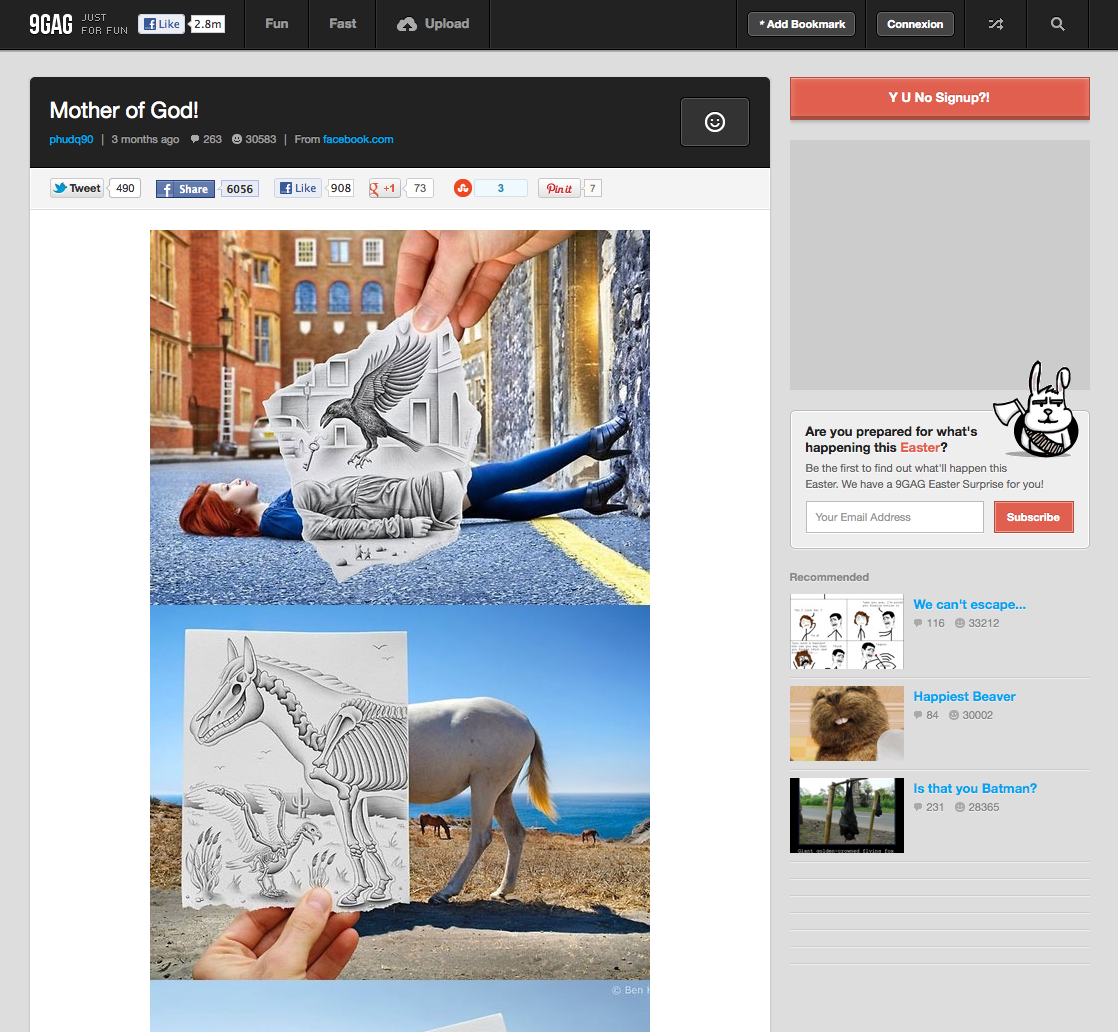1118x1032 pixels.
Task: Click the smiley face vote button
Action: (x=714, y=122)
